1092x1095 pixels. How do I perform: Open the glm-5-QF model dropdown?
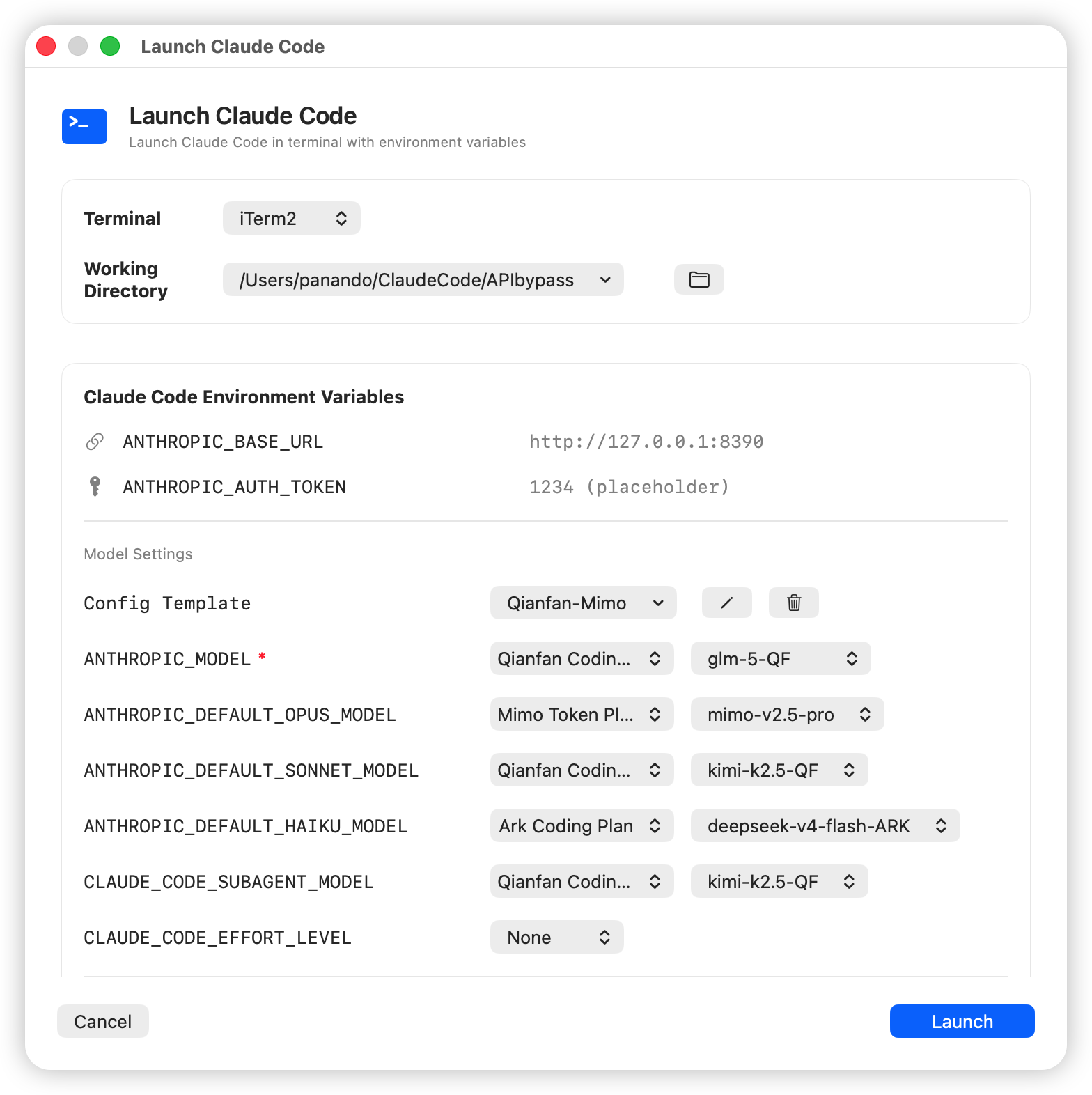click(780, 658)
